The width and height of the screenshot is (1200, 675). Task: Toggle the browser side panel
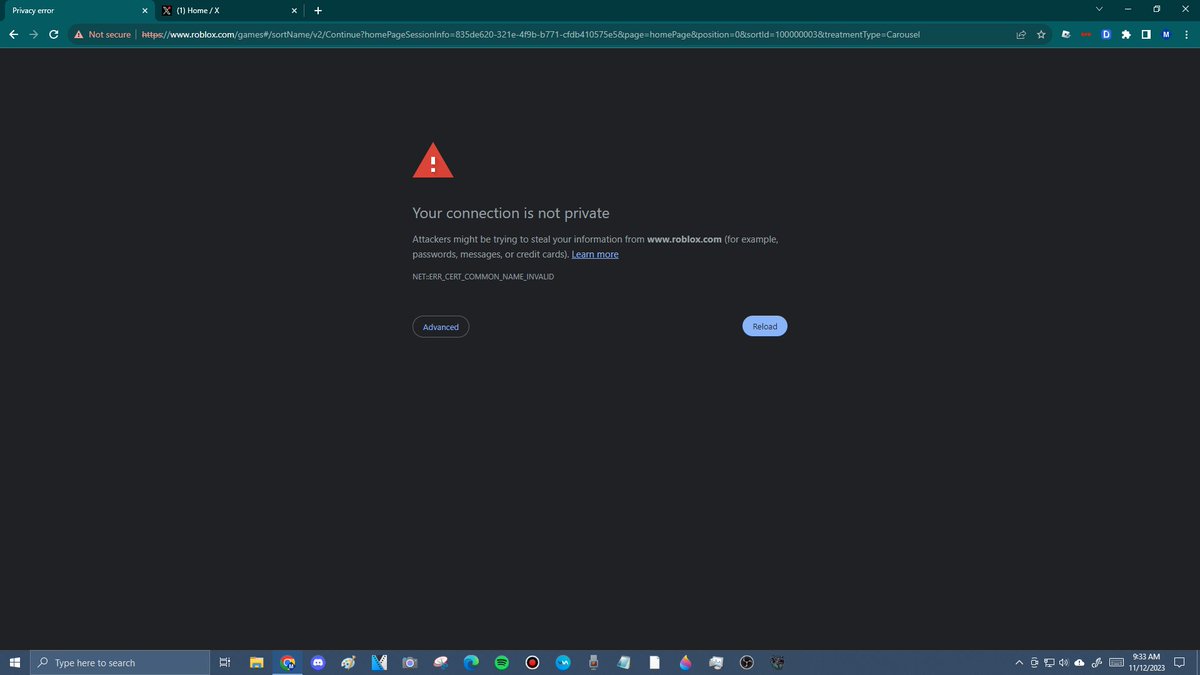pyautogui.click(x=1146, y=34)
